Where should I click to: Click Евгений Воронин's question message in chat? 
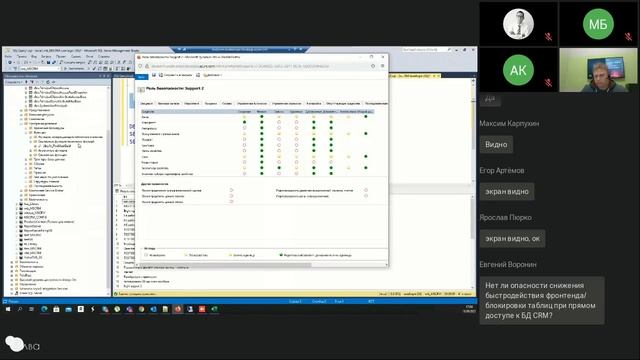(542, 300)
